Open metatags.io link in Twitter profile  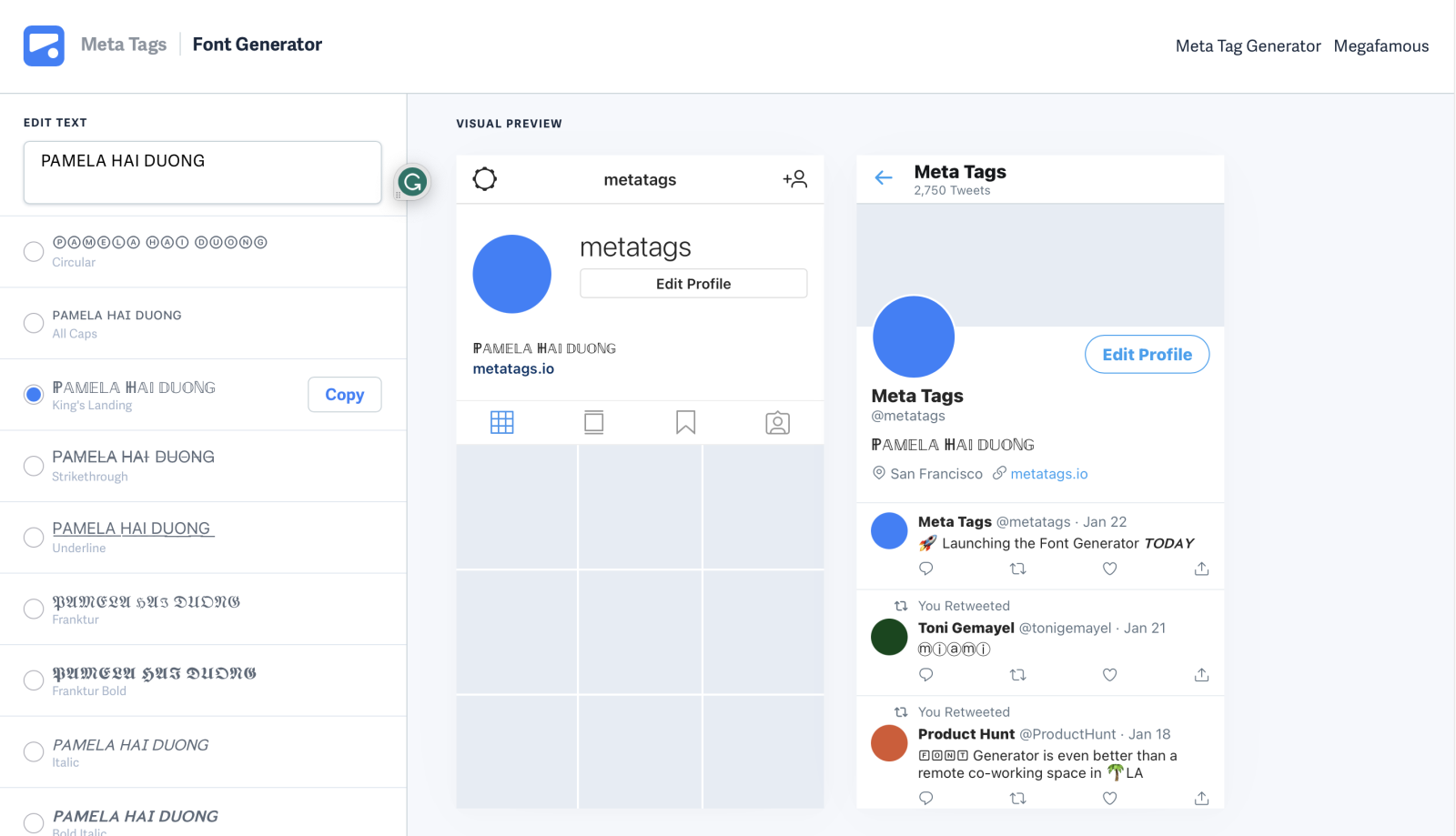1049,474
